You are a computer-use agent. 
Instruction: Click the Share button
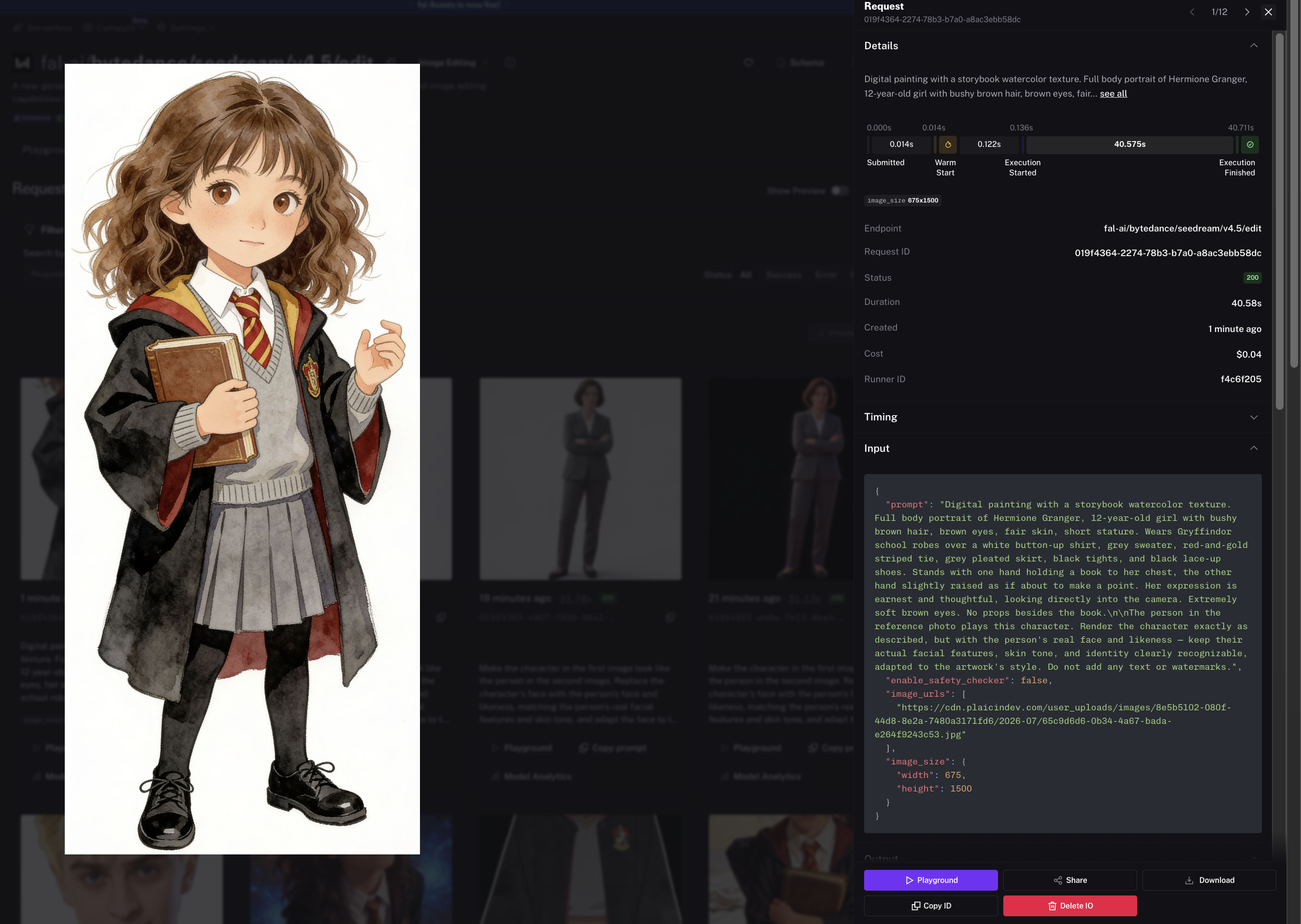pos(1070,880)
